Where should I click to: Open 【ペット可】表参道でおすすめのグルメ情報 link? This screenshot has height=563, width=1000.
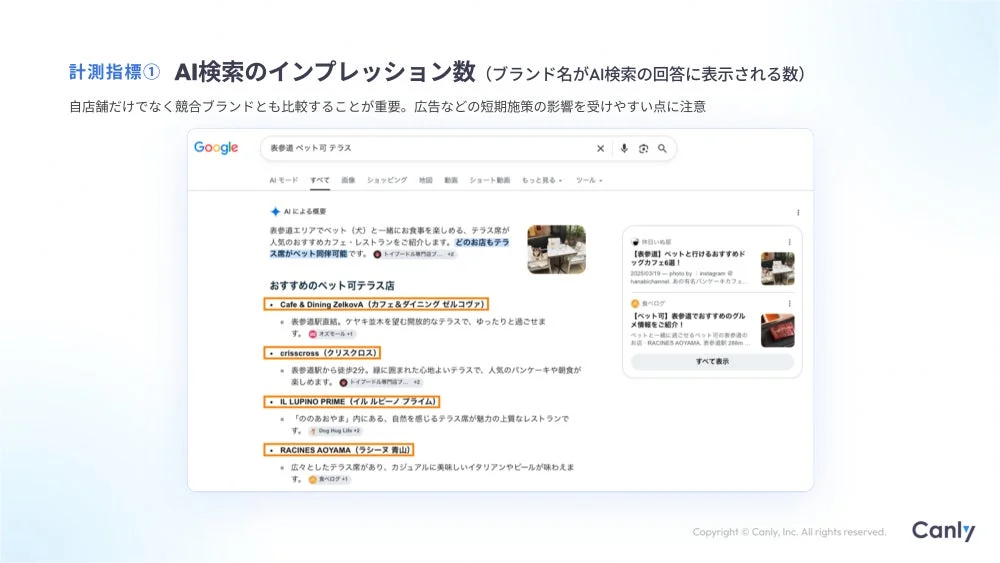[688, 320]
